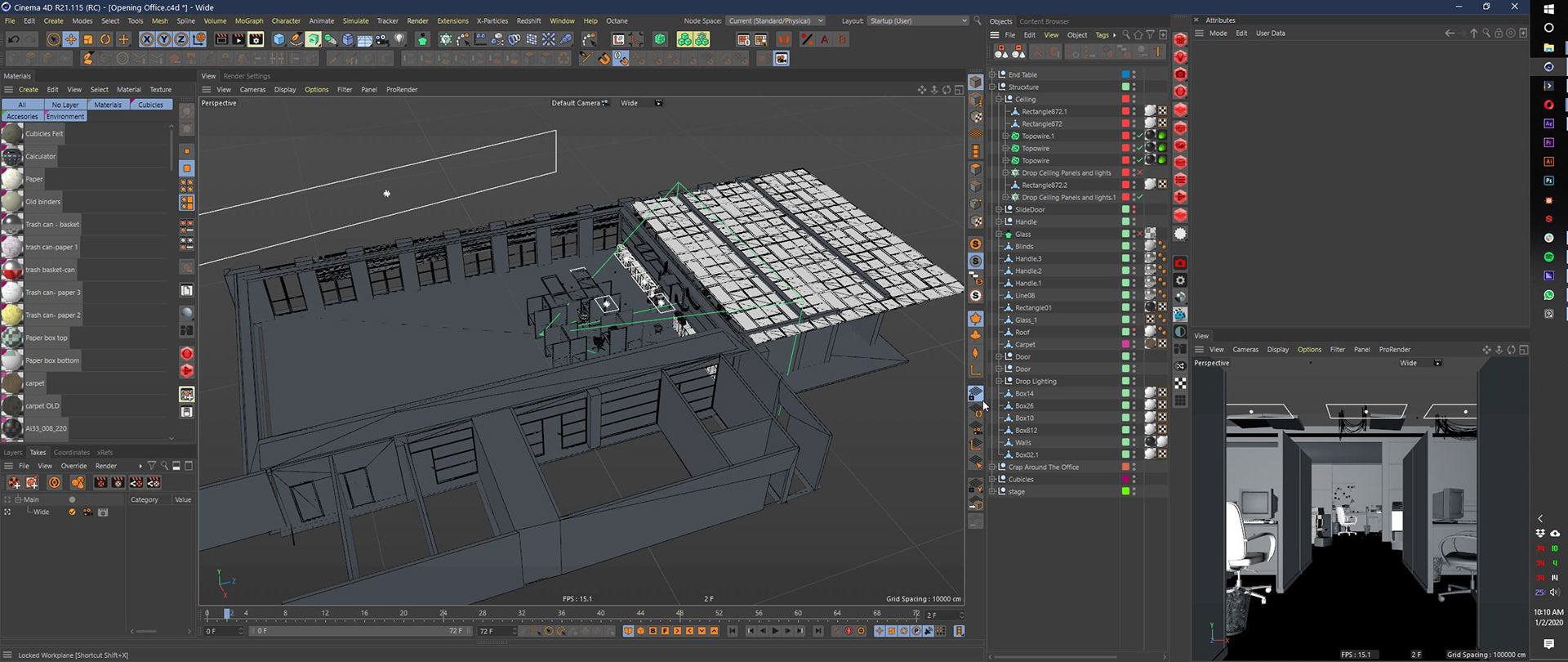Activate the Rotate tool
This screenshot has width=1568, height=662.
105,39
